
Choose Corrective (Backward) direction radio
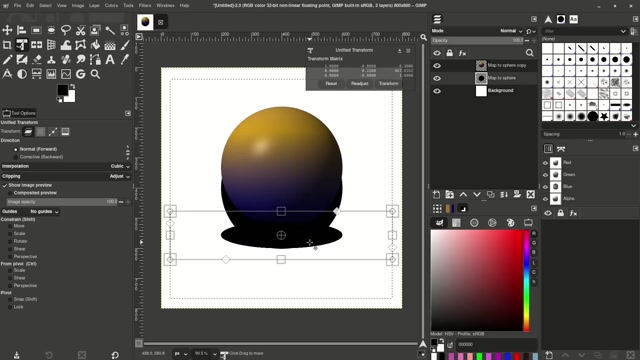click(x=16, y=157)
